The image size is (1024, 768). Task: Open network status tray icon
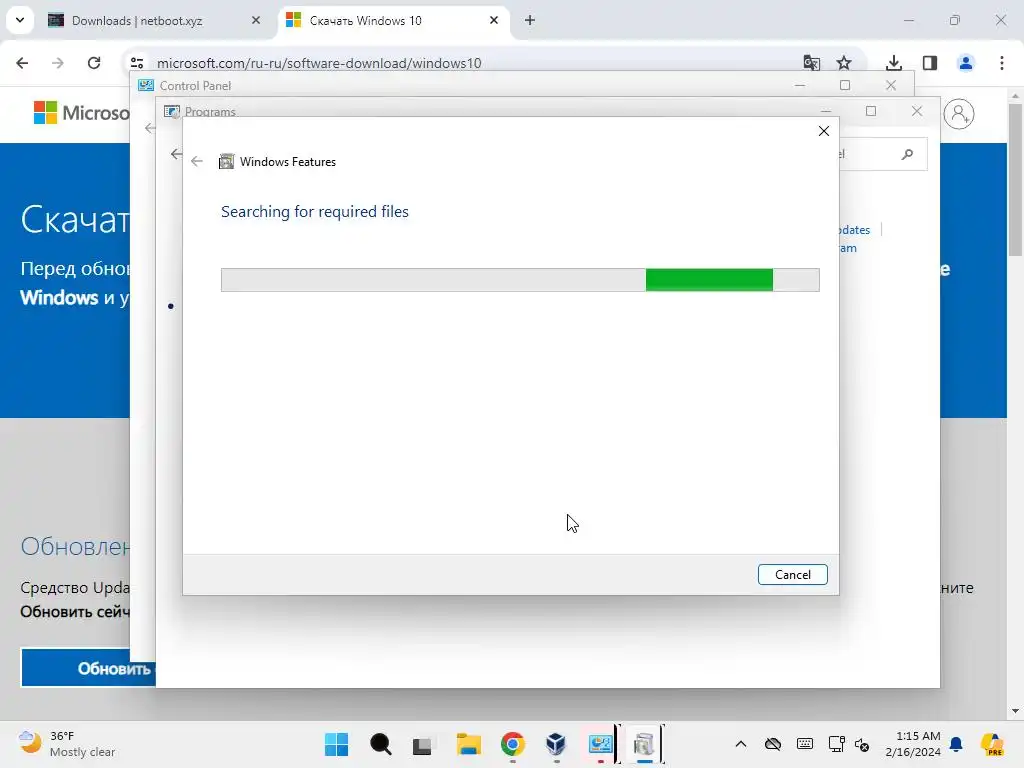[836, 744]
